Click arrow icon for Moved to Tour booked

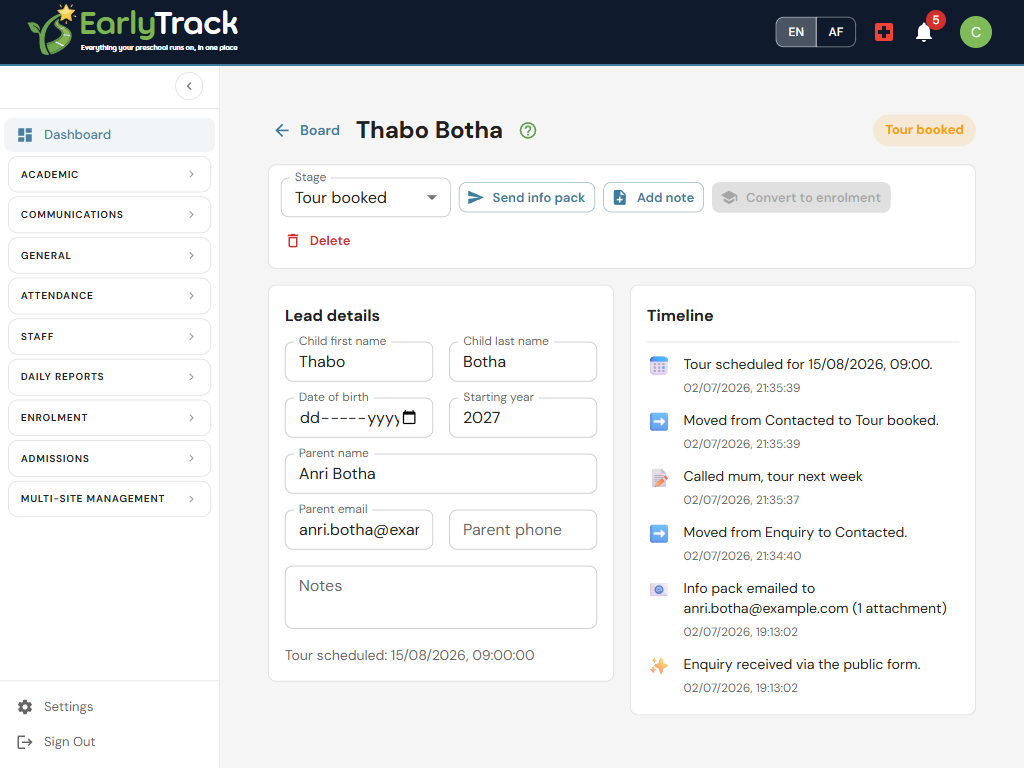click(659, 422)
